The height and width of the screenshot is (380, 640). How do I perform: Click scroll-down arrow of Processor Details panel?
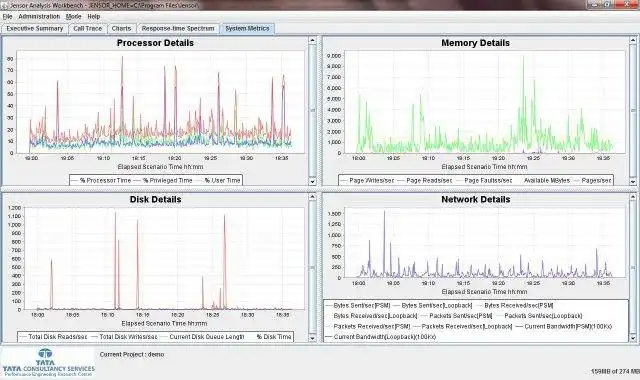pos(312,182)
